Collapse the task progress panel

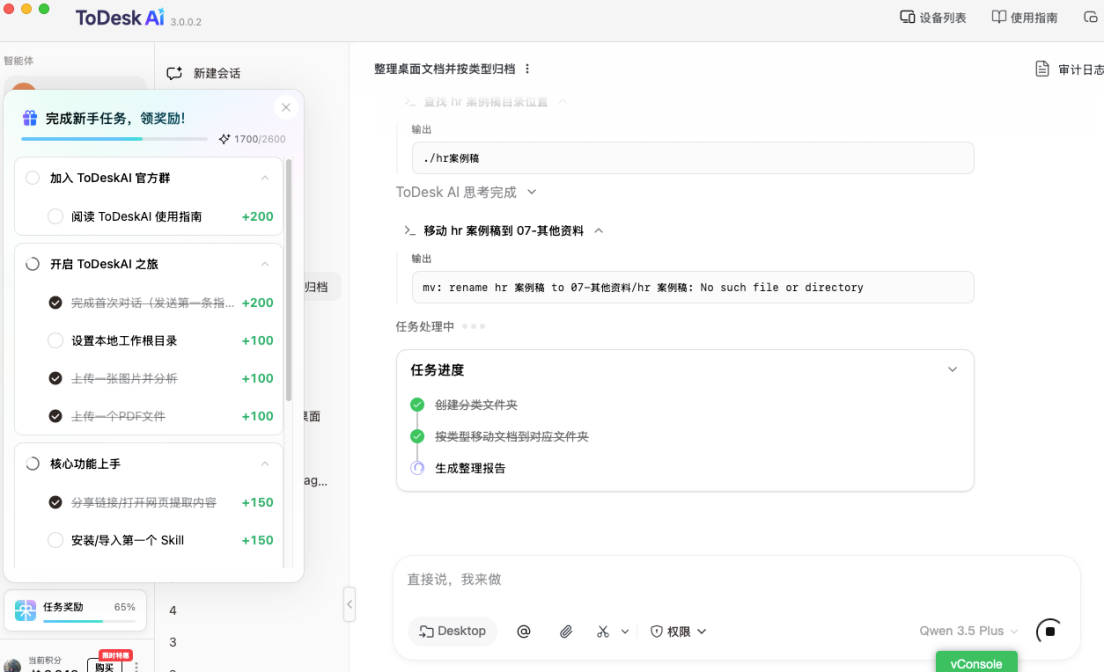click(952, 369)
